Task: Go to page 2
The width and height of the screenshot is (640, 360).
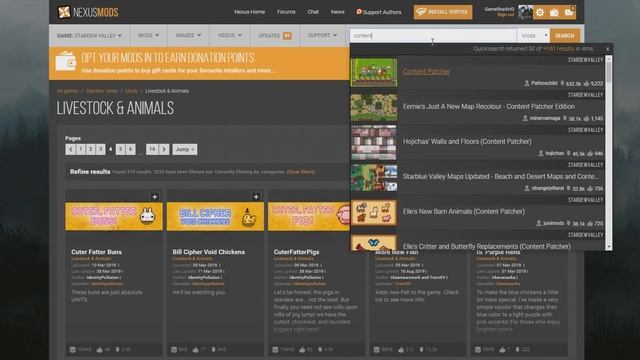Action: click(91, 149)
